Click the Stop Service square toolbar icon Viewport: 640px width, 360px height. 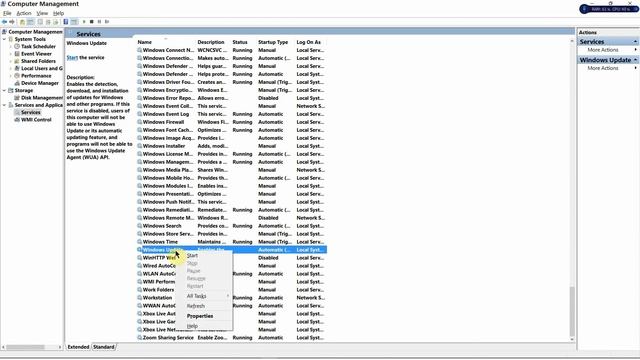click(91, 22)
